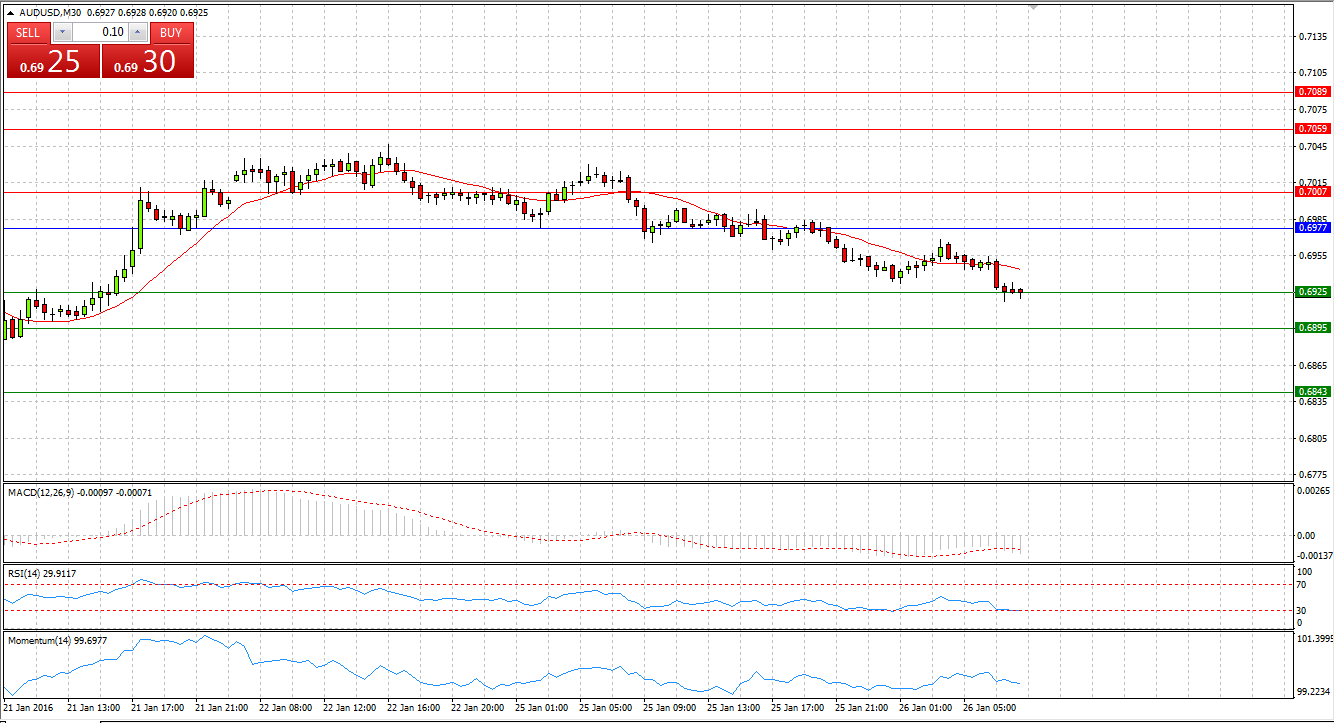Click the BUY button
Image resolution: width=1334 pixels, height=723 pixels.
(x=171, y=32)
